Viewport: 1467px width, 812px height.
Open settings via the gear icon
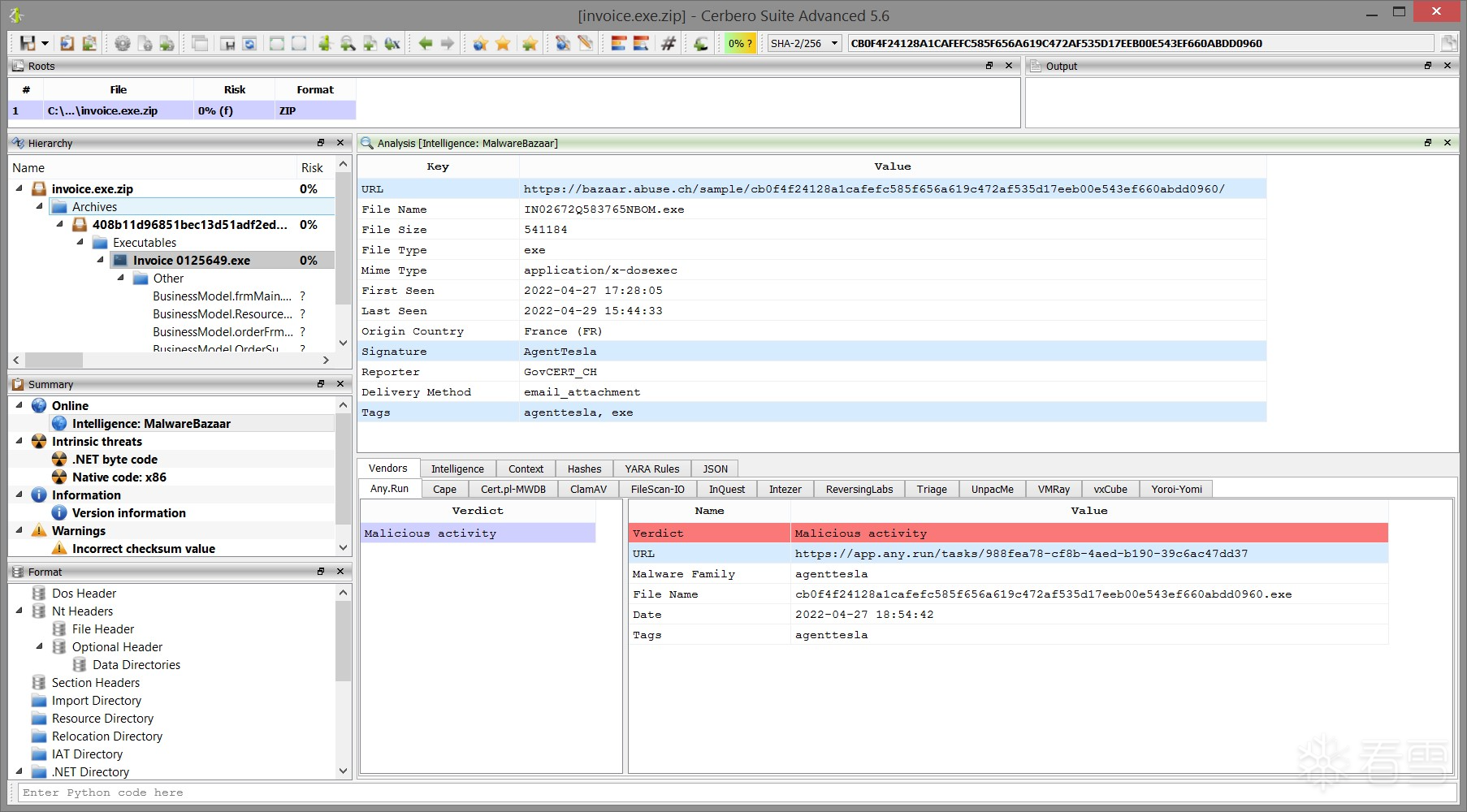123,44
